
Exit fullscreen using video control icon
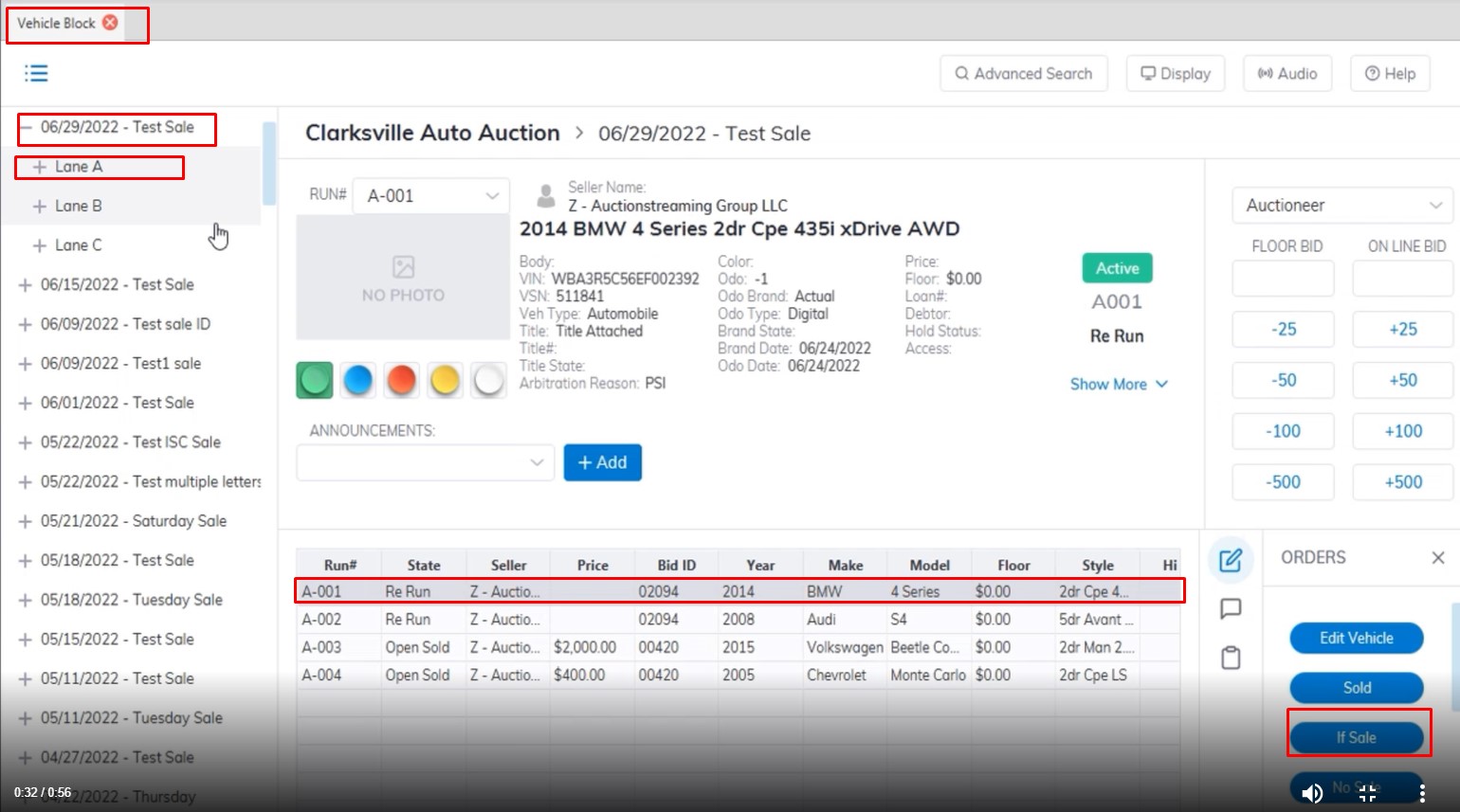(x=1367, y=793)
